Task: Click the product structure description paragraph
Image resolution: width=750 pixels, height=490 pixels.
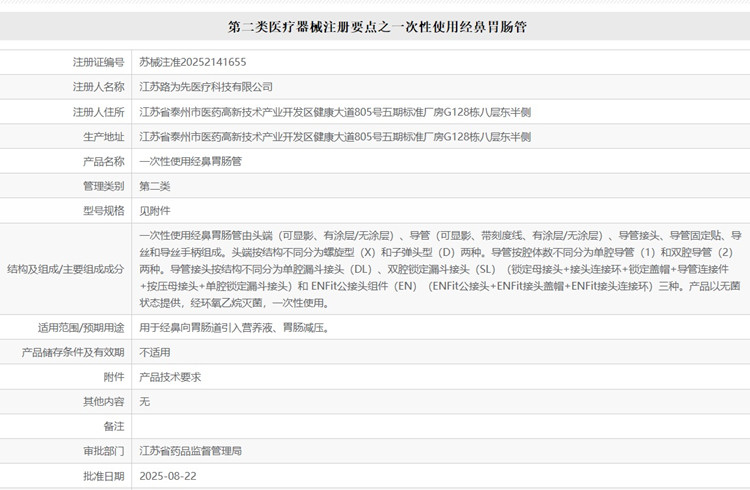Action: [440, 269]
